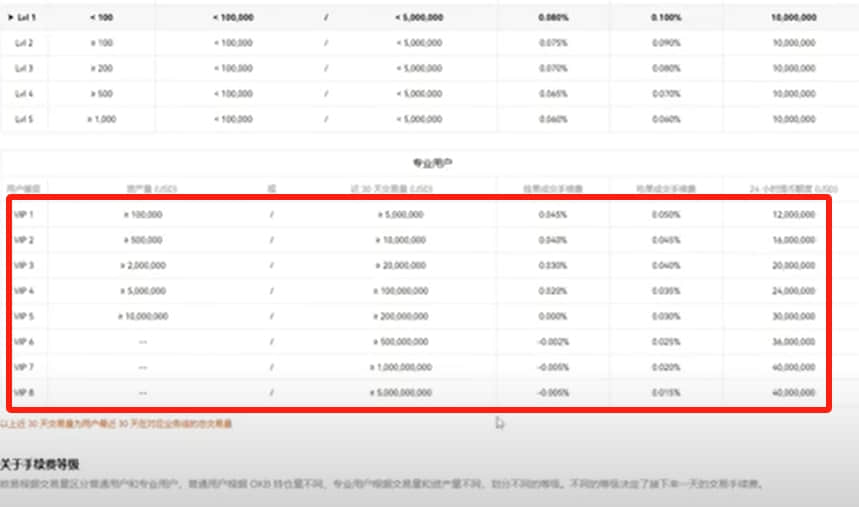Select the Lvl 4 tier row label

[x=24, y=94]
